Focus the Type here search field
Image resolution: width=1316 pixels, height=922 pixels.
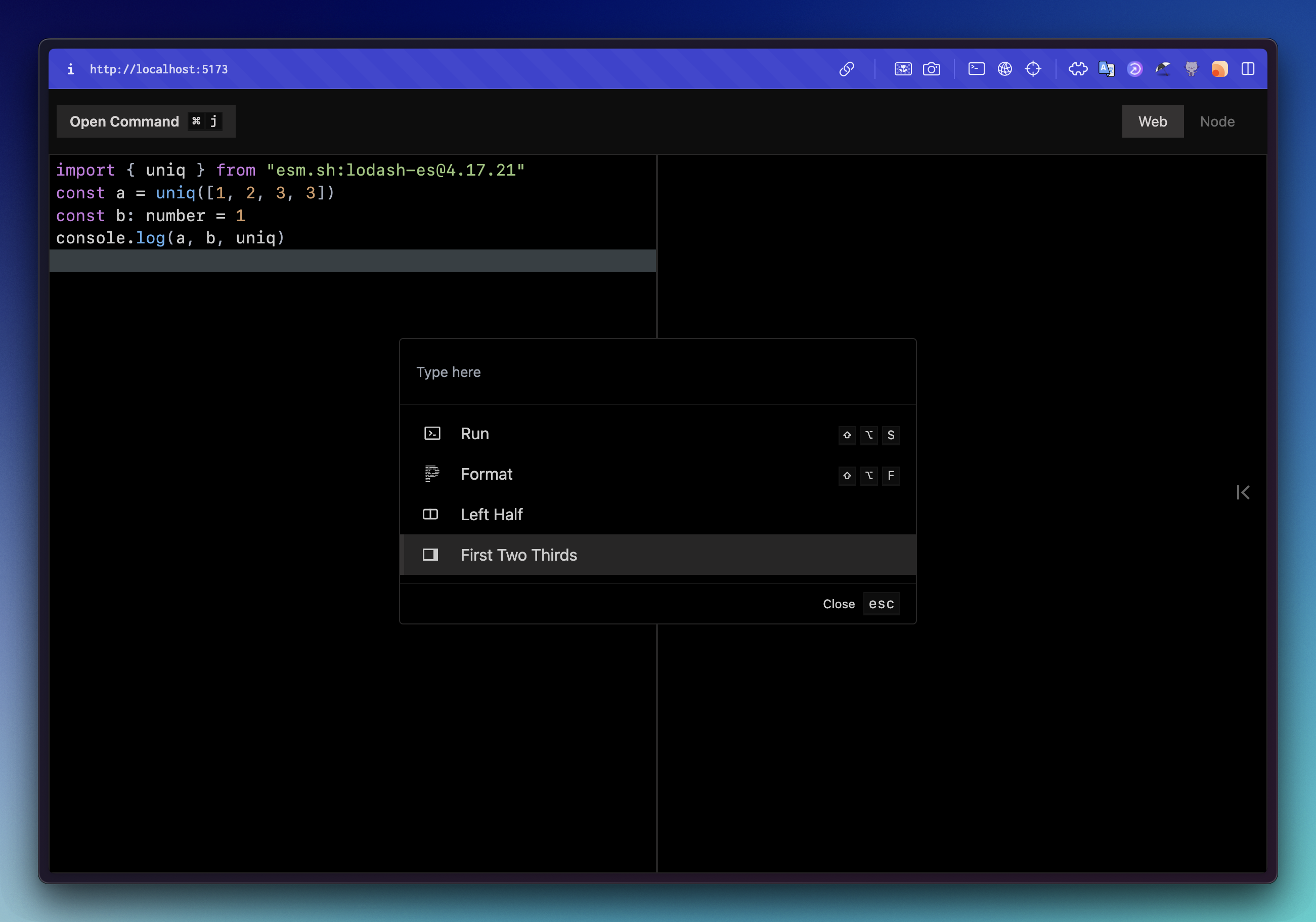coord(657,372)
